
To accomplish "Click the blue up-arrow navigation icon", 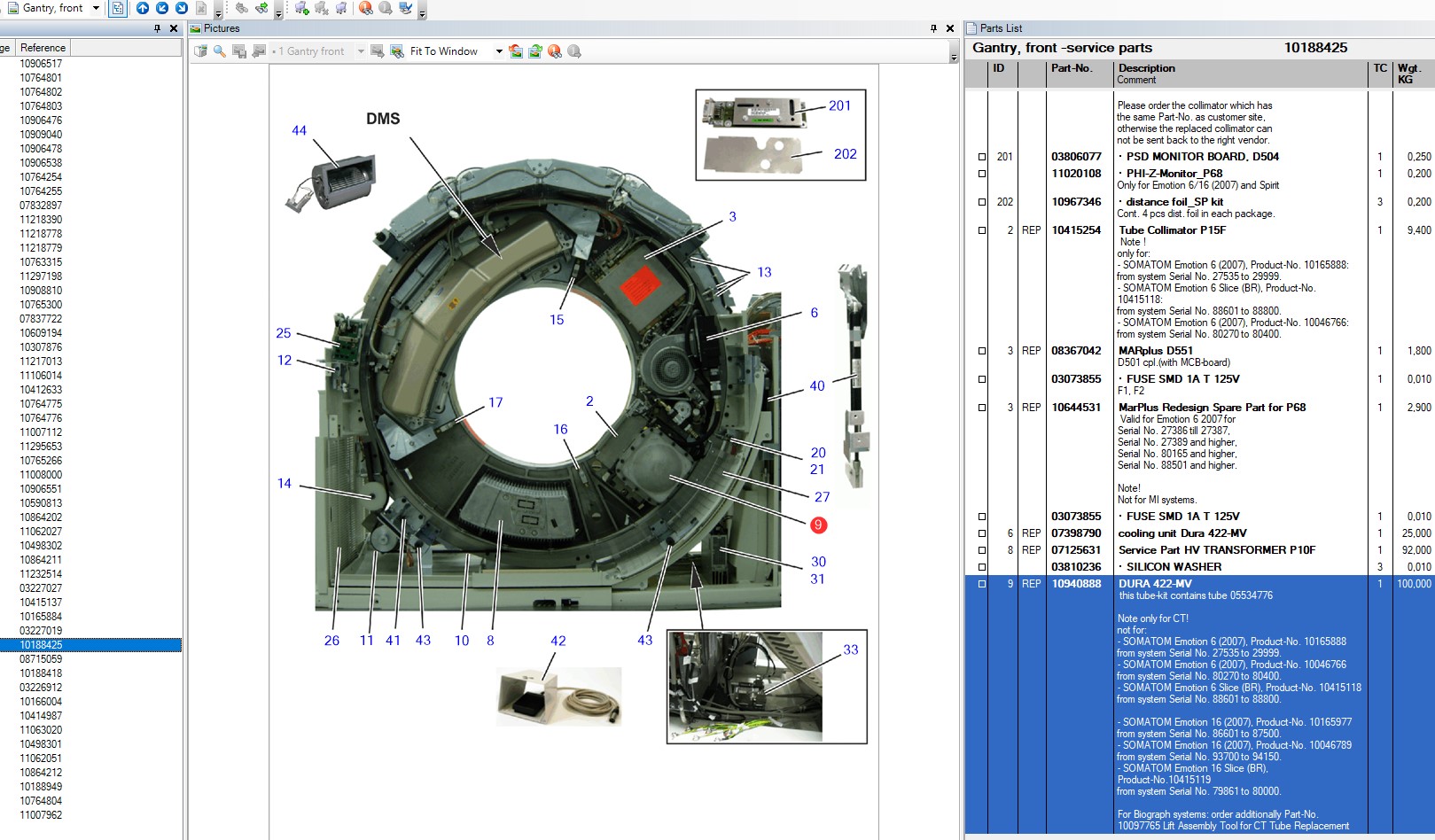I will [143, 8].
